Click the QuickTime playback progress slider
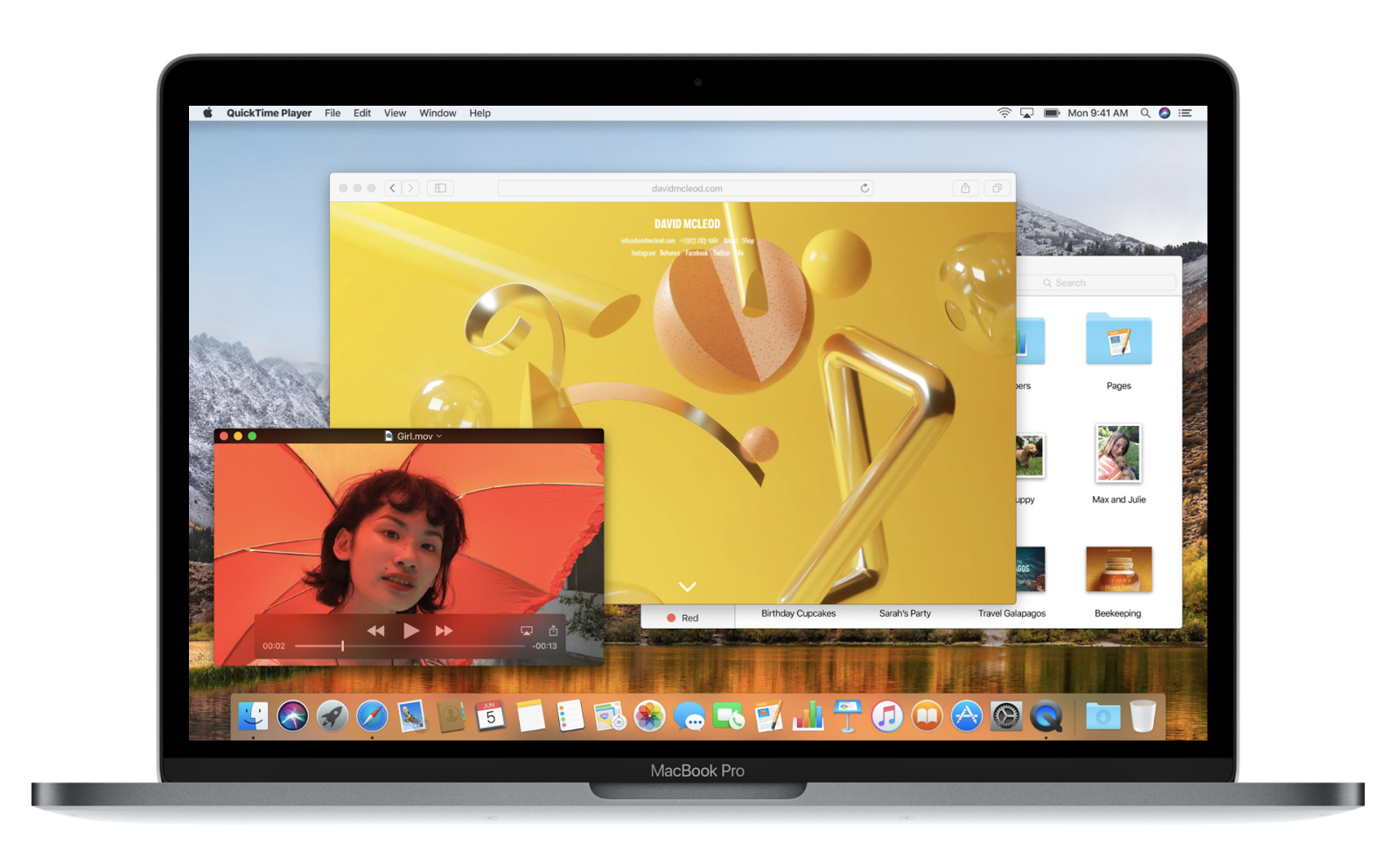This screenshot has height=865, width=1400. [x=409, y=645]
